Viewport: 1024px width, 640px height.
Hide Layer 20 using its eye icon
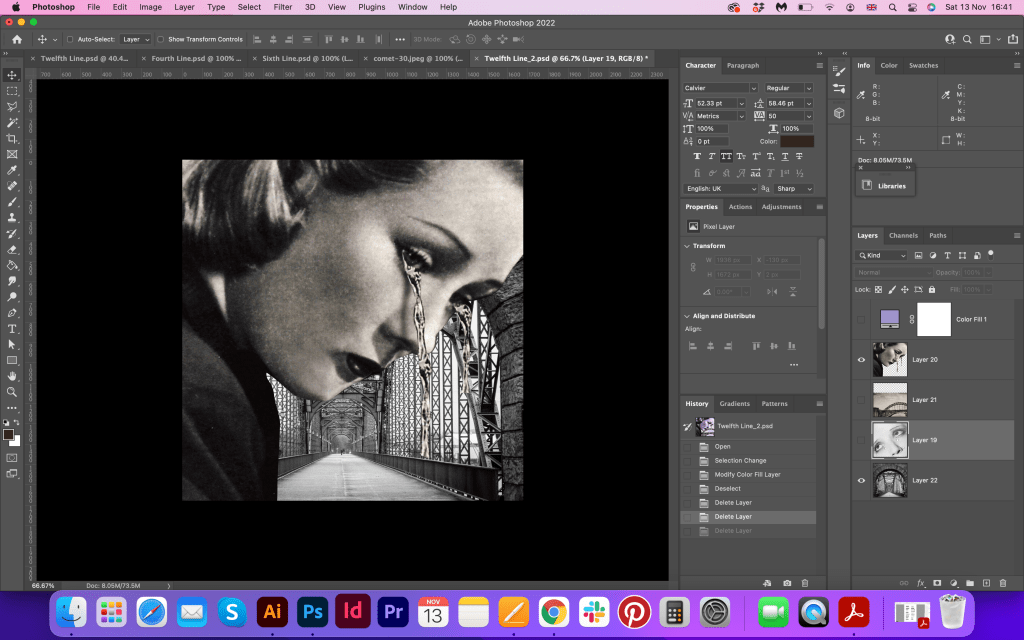[862, 360]
